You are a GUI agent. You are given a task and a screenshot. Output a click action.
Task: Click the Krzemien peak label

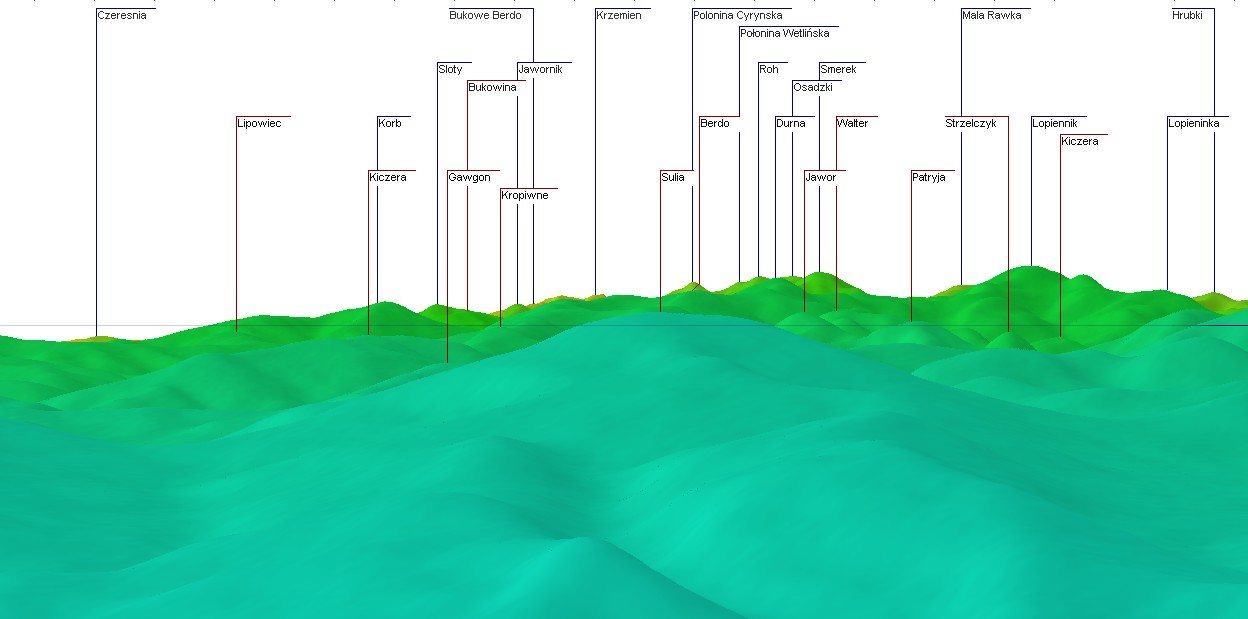[619, 16]
